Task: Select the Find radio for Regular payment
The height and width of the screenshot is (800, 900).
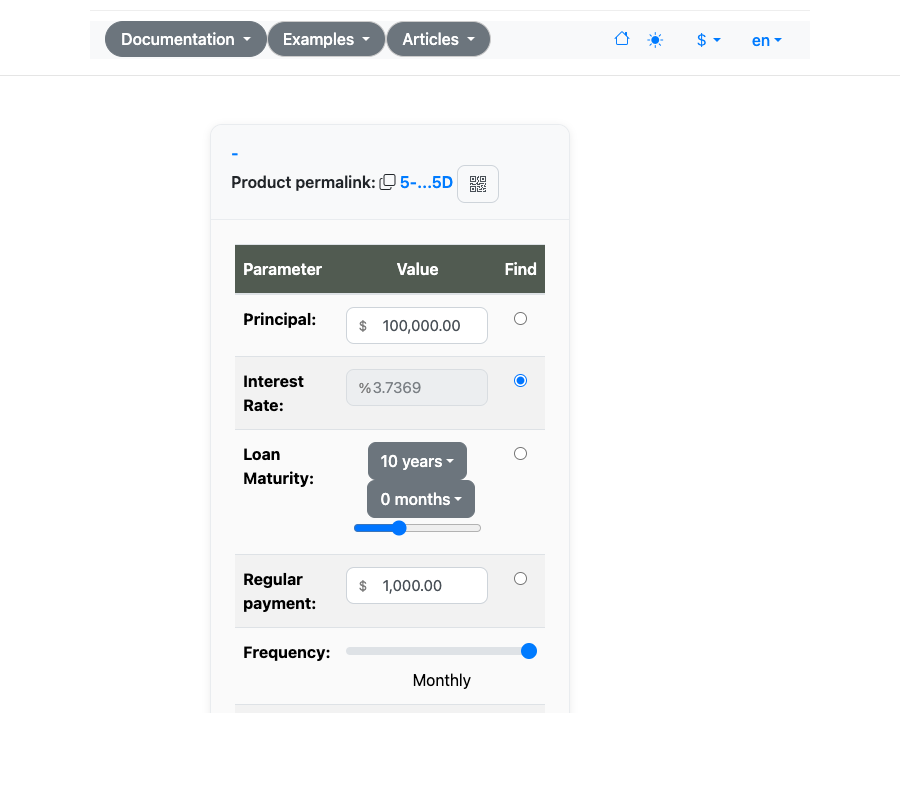Action: (x=520, y=578)
